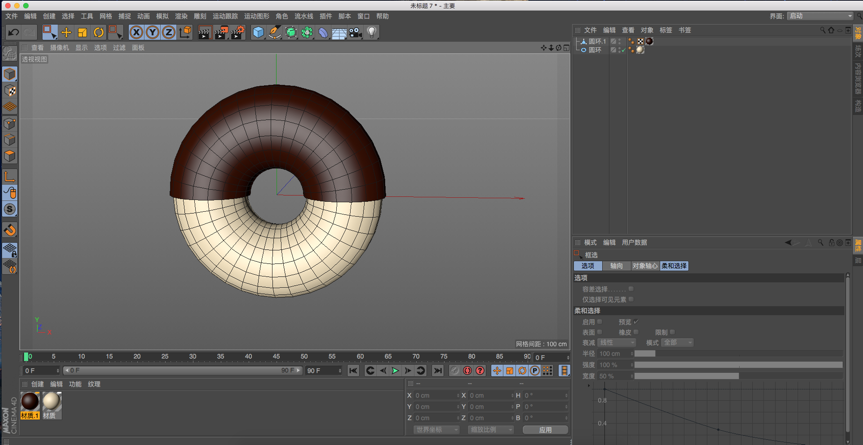Click the 强度 slider bar
Screen dimensions: 863x445
click(x=738, y=365)
